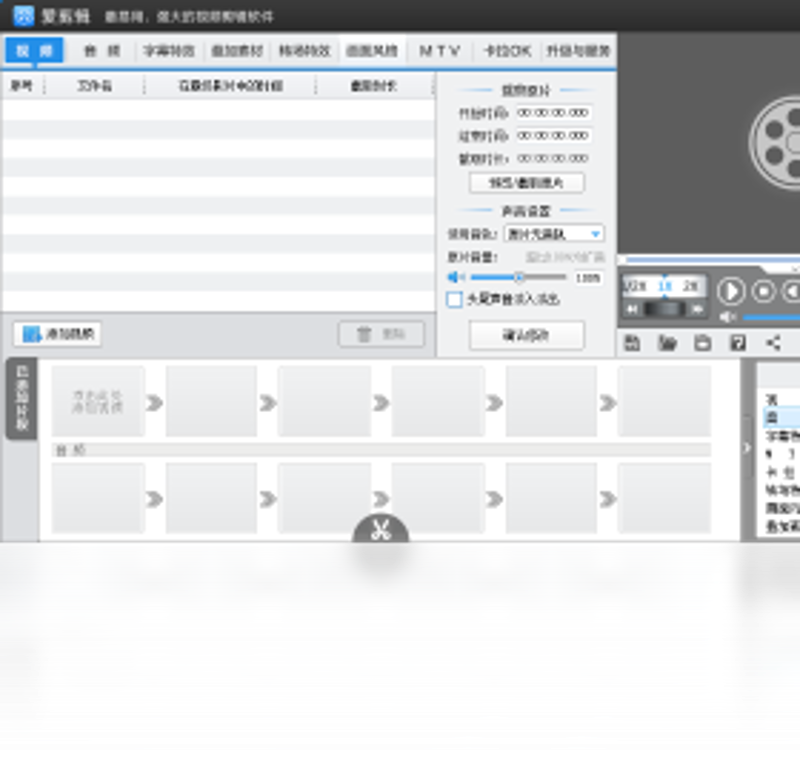Click the blue speaker icon by 原片音量
This screenshot has height=771, width=800.
(x=456, y=278)
